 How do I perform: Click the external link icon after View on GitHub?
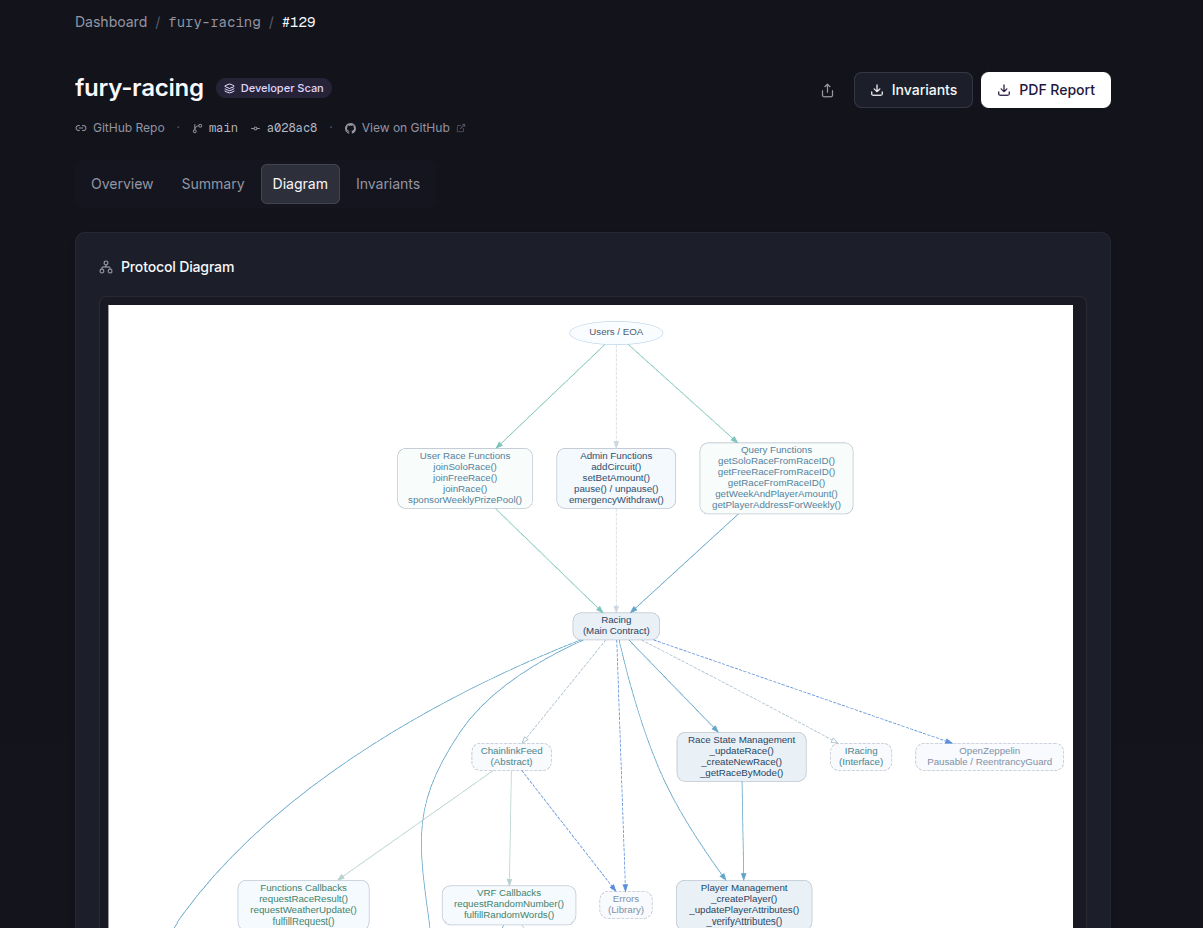[x=461, y=128]
